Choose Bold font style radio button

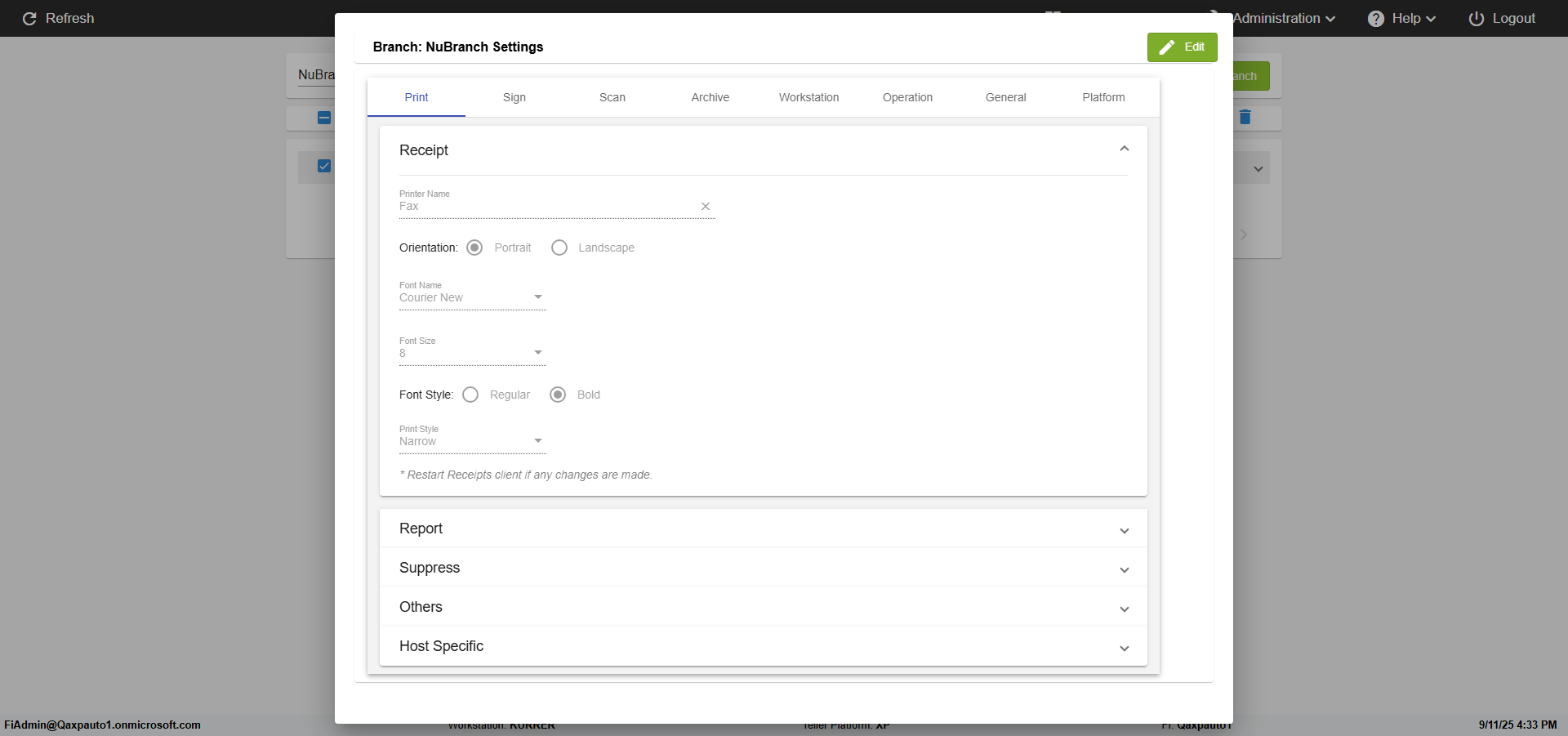(x=558, y=395)
